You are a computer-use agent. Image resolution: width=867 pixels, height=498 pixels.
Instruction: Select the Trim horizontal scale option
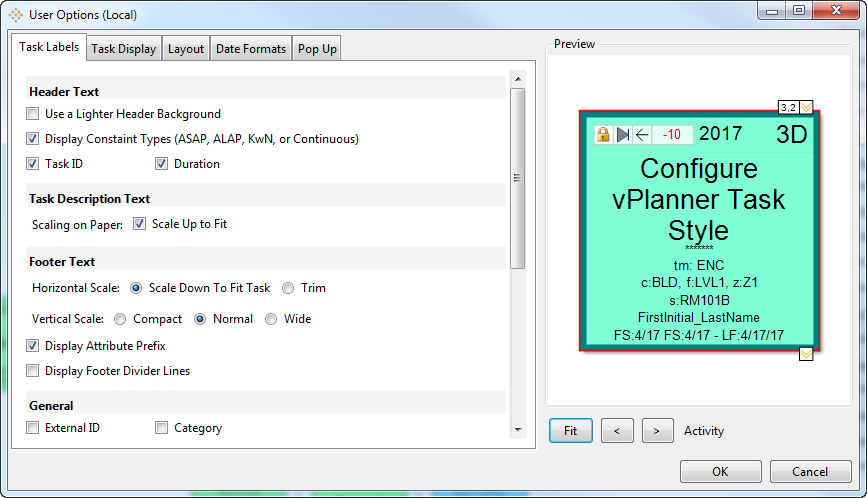tap(288, 288)
